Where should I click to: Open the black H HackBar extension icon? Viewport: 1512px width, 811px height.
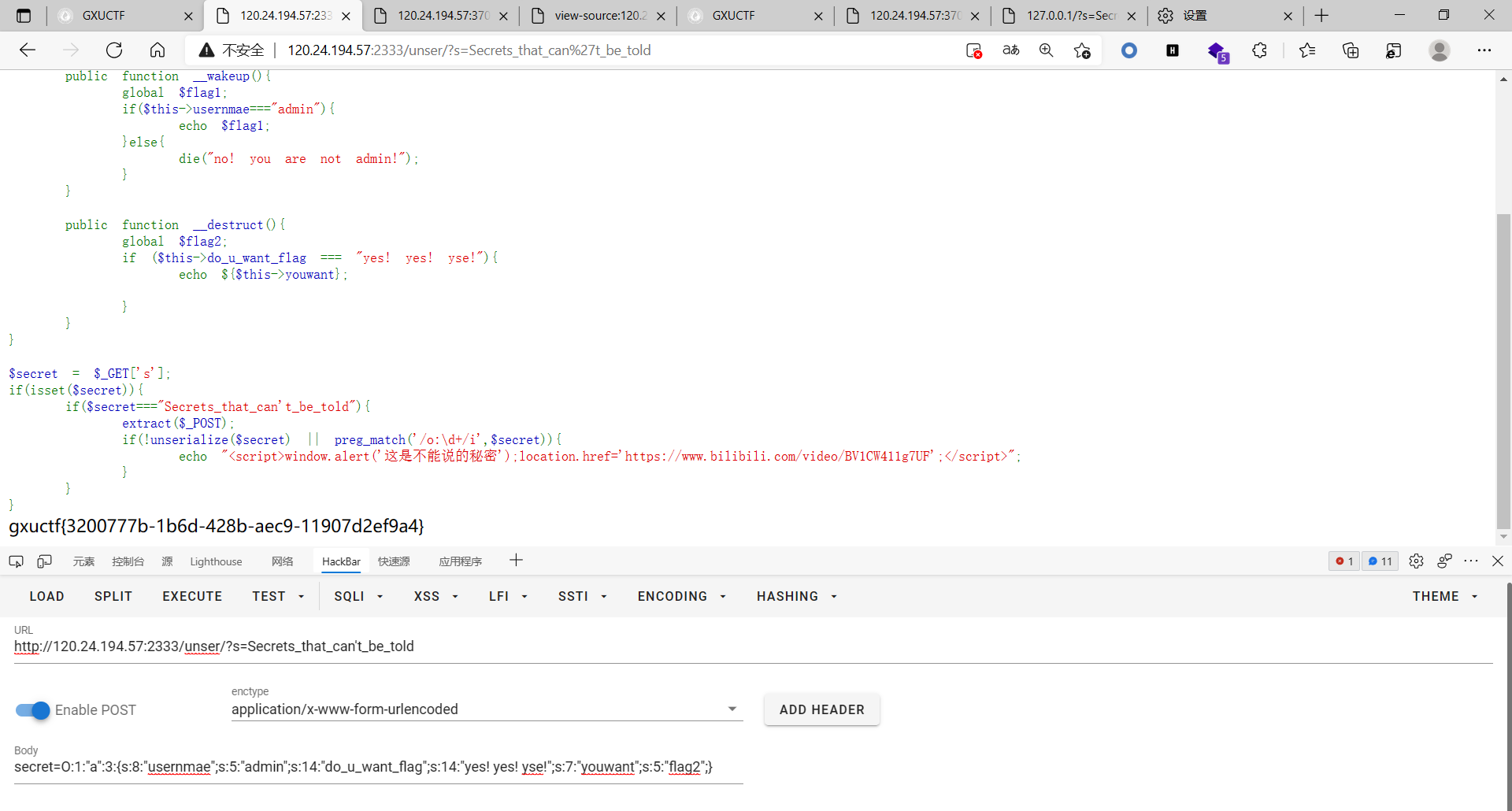(1173, 50)
